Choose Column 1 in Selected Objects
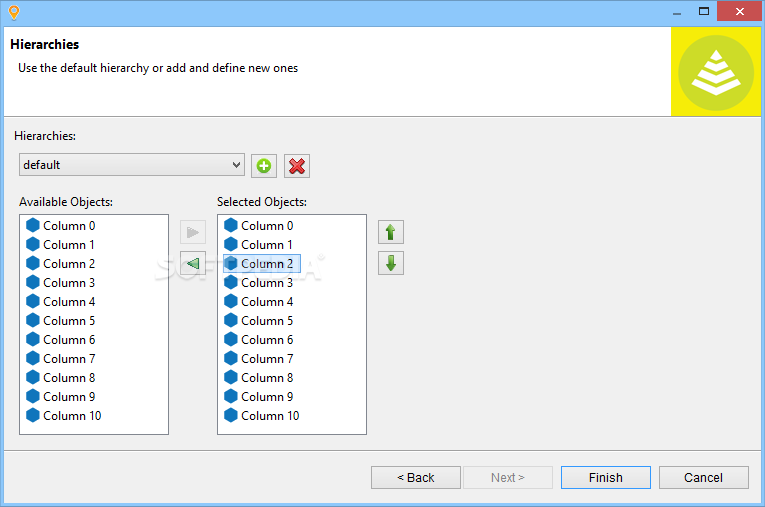Screen dimensions: 765x507 (x=259, y=244)
